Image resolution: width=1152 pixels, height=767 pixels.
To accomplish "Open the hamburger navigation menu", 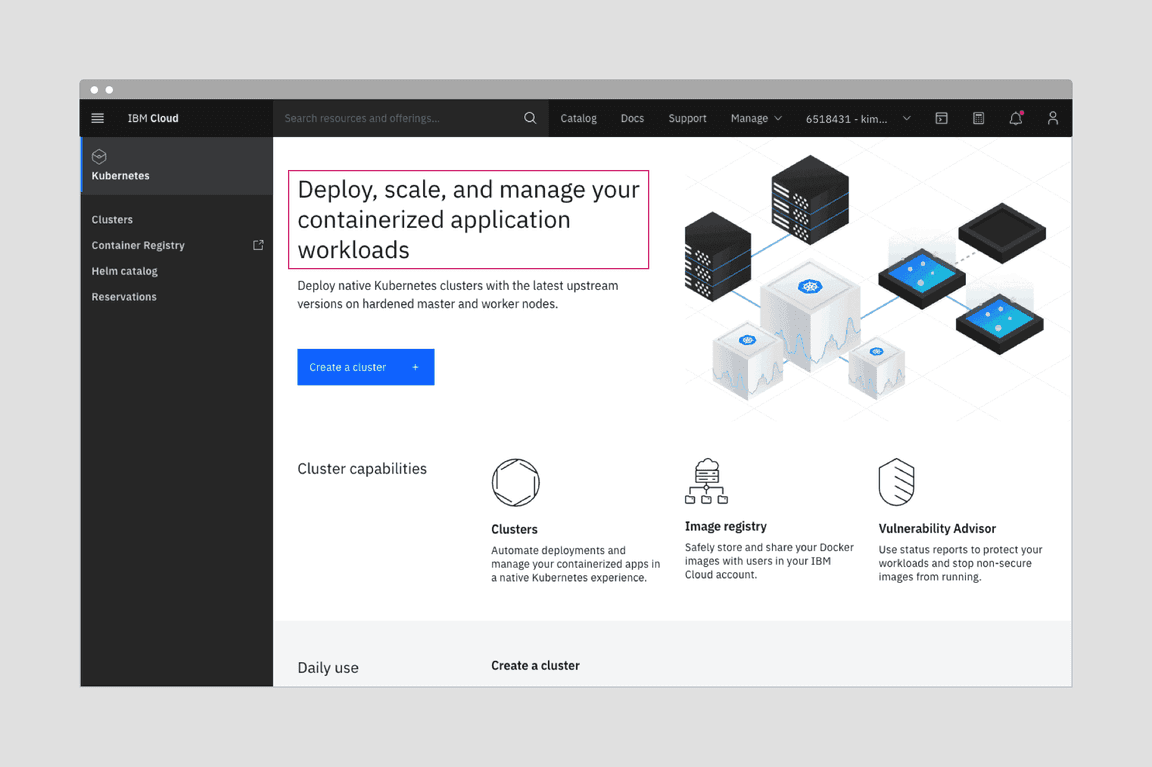I will point(97,117).
